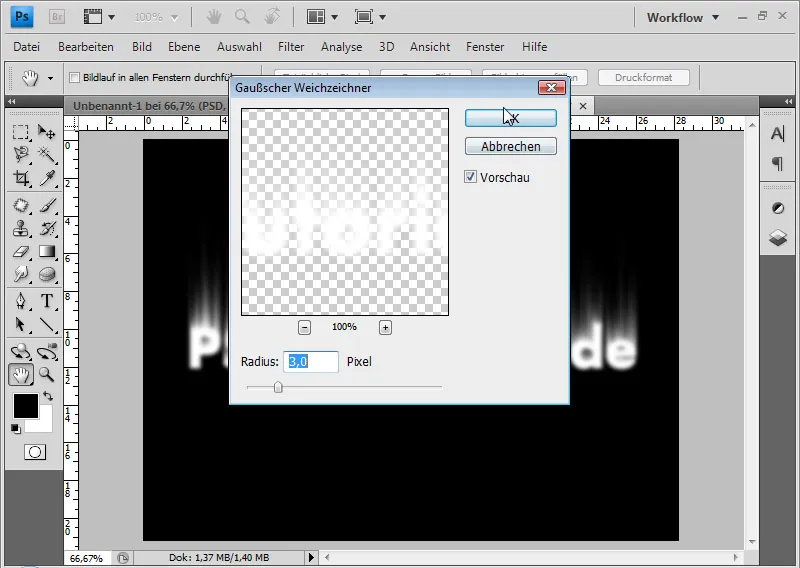Screen dimensions: 800x568
Task: Open the Ebene menu
Action: [184, 47]
